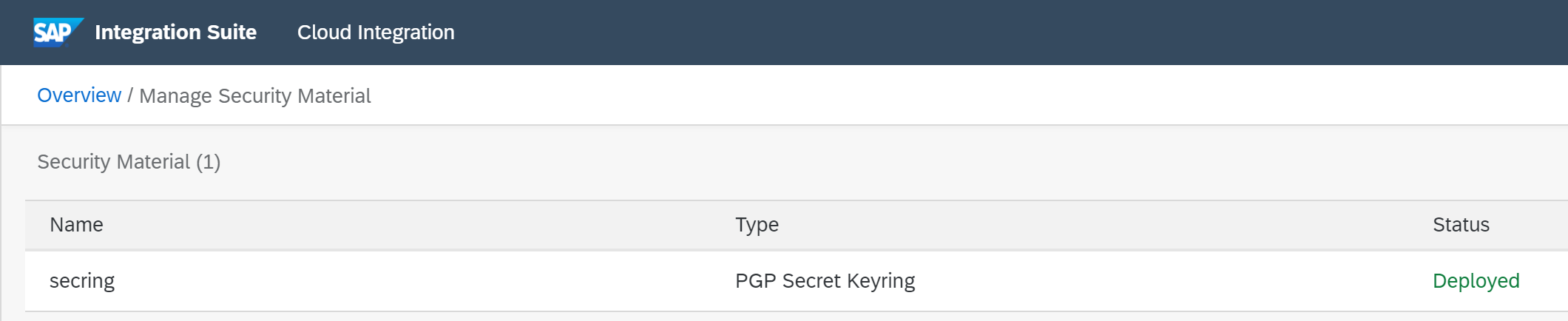The height and width of the screenshot is (321, 1568).
Task: Click the green Deployed status text
Action: (1476, 281)
